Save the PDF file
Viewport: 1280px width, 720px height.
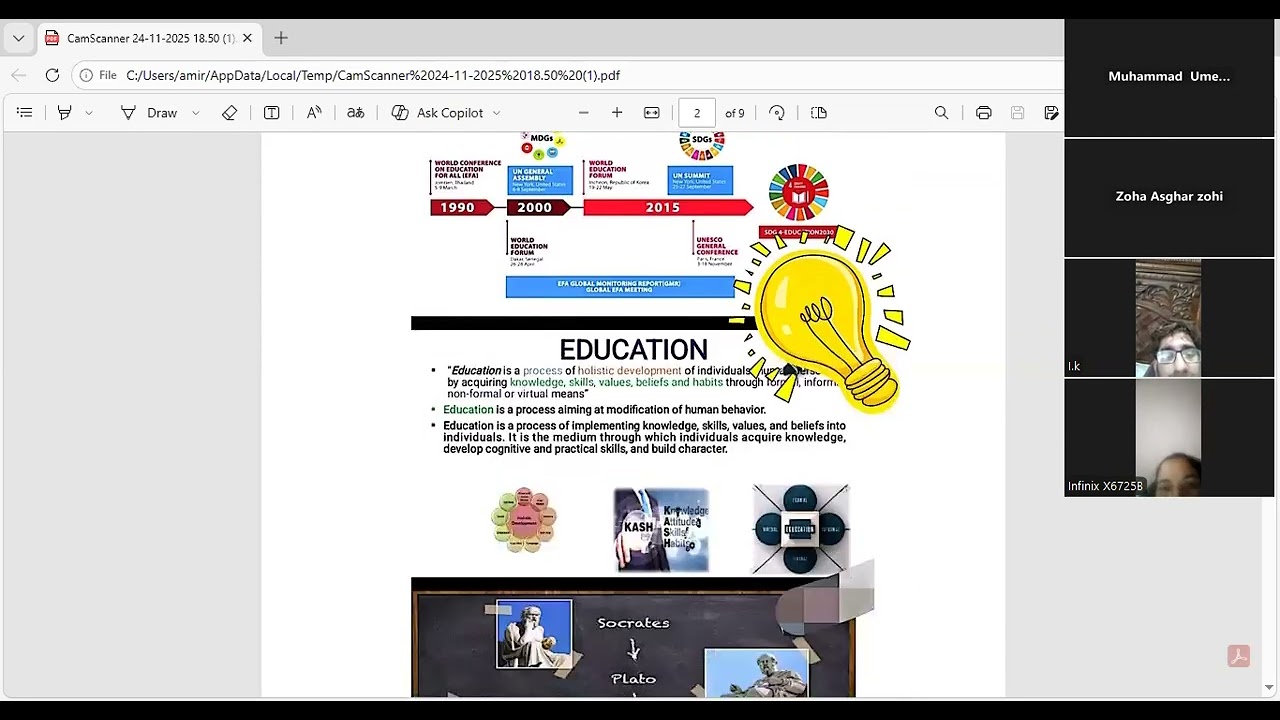click(1018, 113)
